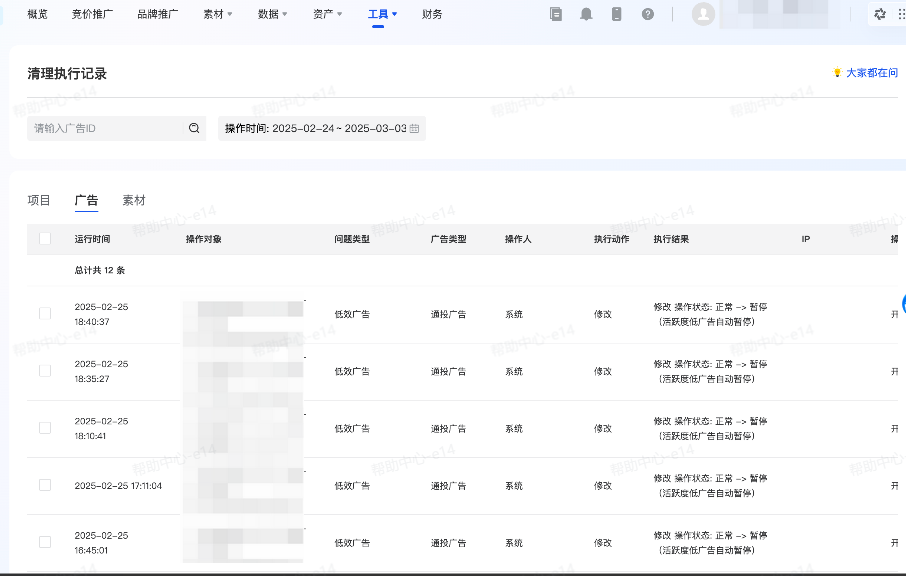Switch to the 项目 tab

(39, 200)
